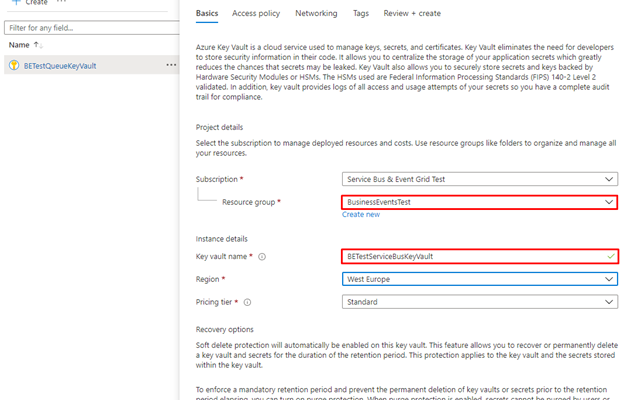Viewport: 624px width, 400px height.
Task: Go to Review + create tab
Action: point(412,14)
